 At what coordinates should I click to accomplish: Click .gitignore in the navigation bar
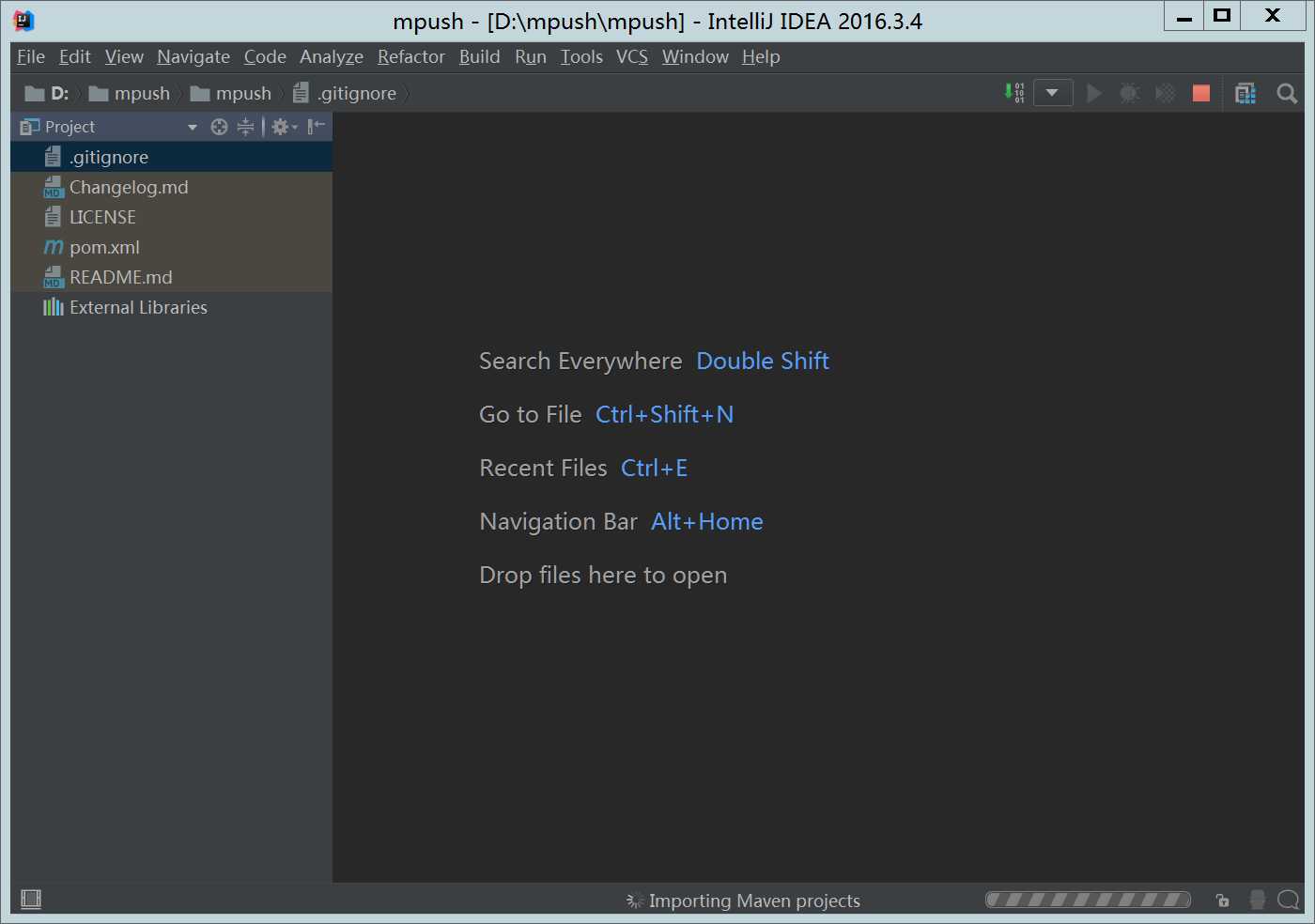tap(345, 93)
